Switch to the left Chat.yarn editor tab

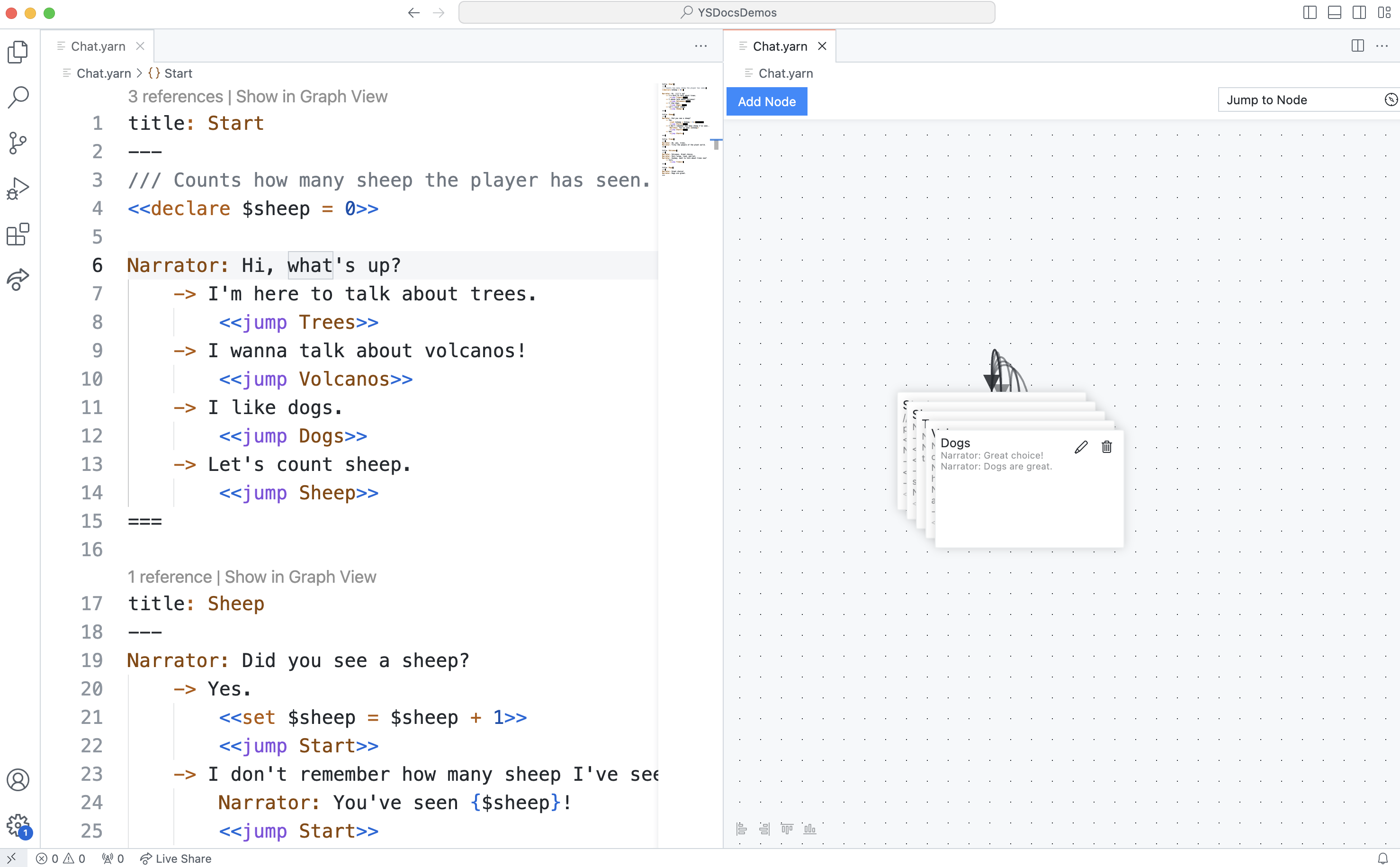(98, 46)
